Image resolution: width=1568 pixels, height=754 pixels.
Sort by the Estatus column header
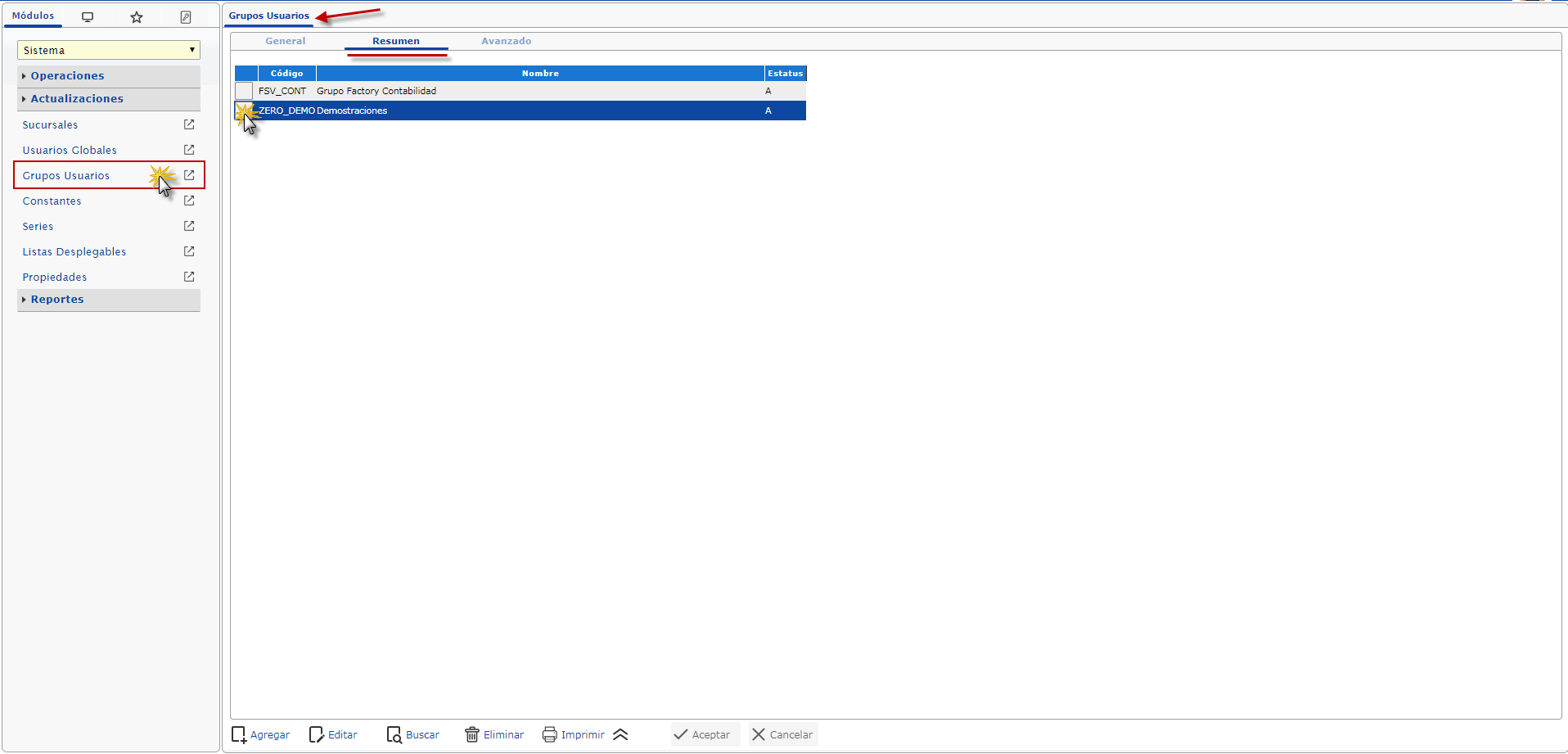[x=786, y=74]
